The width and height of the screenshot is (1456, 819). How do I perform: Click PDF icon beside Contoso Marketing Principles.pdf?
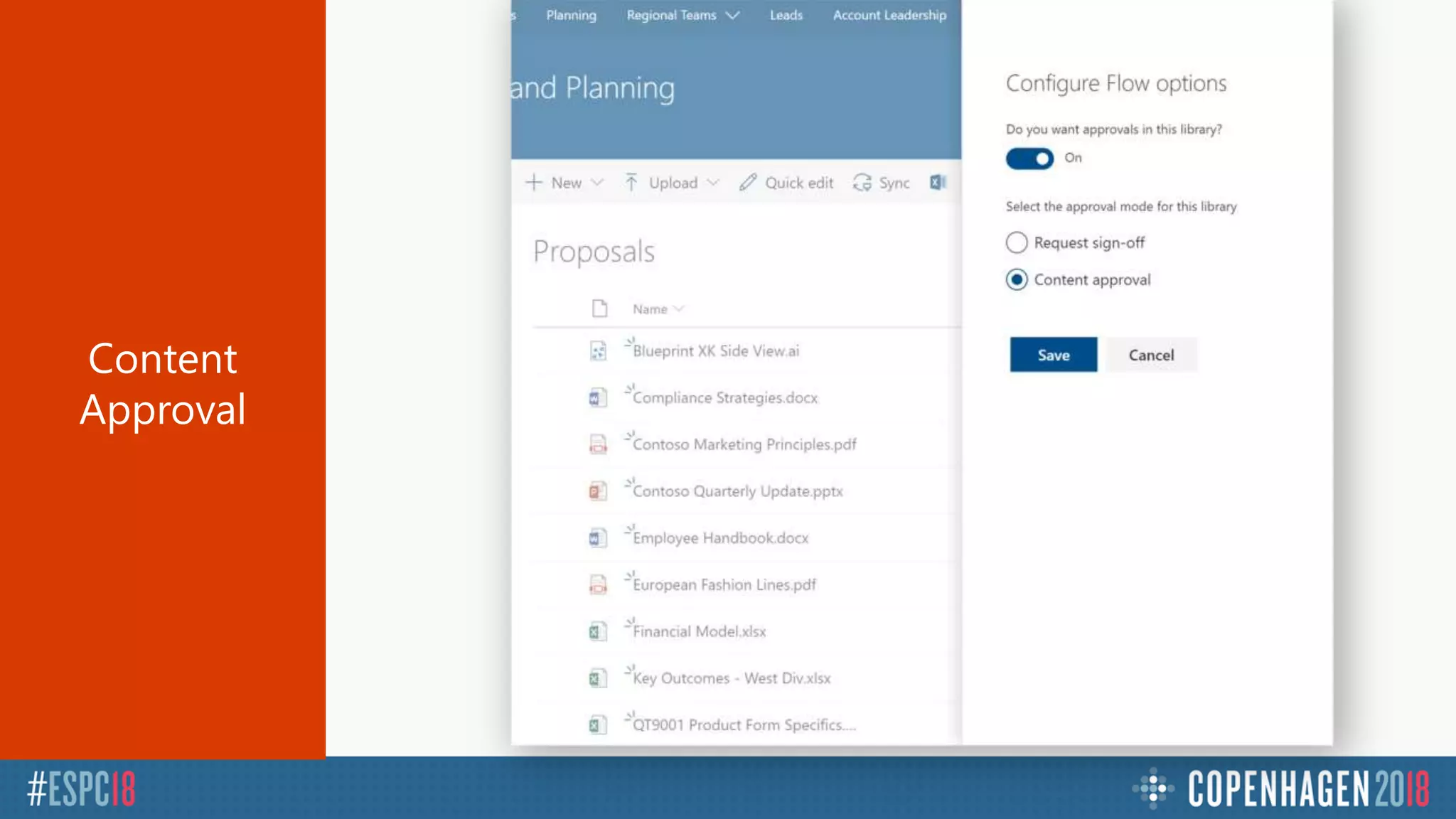click(598, 444)
